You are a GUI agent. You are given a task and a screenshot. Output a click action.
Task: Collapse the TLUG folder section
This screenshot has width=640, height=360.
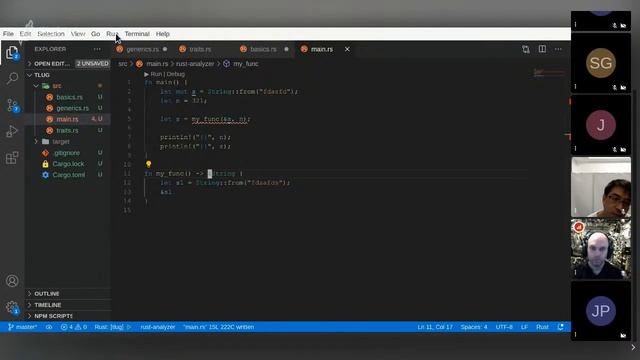68,75
